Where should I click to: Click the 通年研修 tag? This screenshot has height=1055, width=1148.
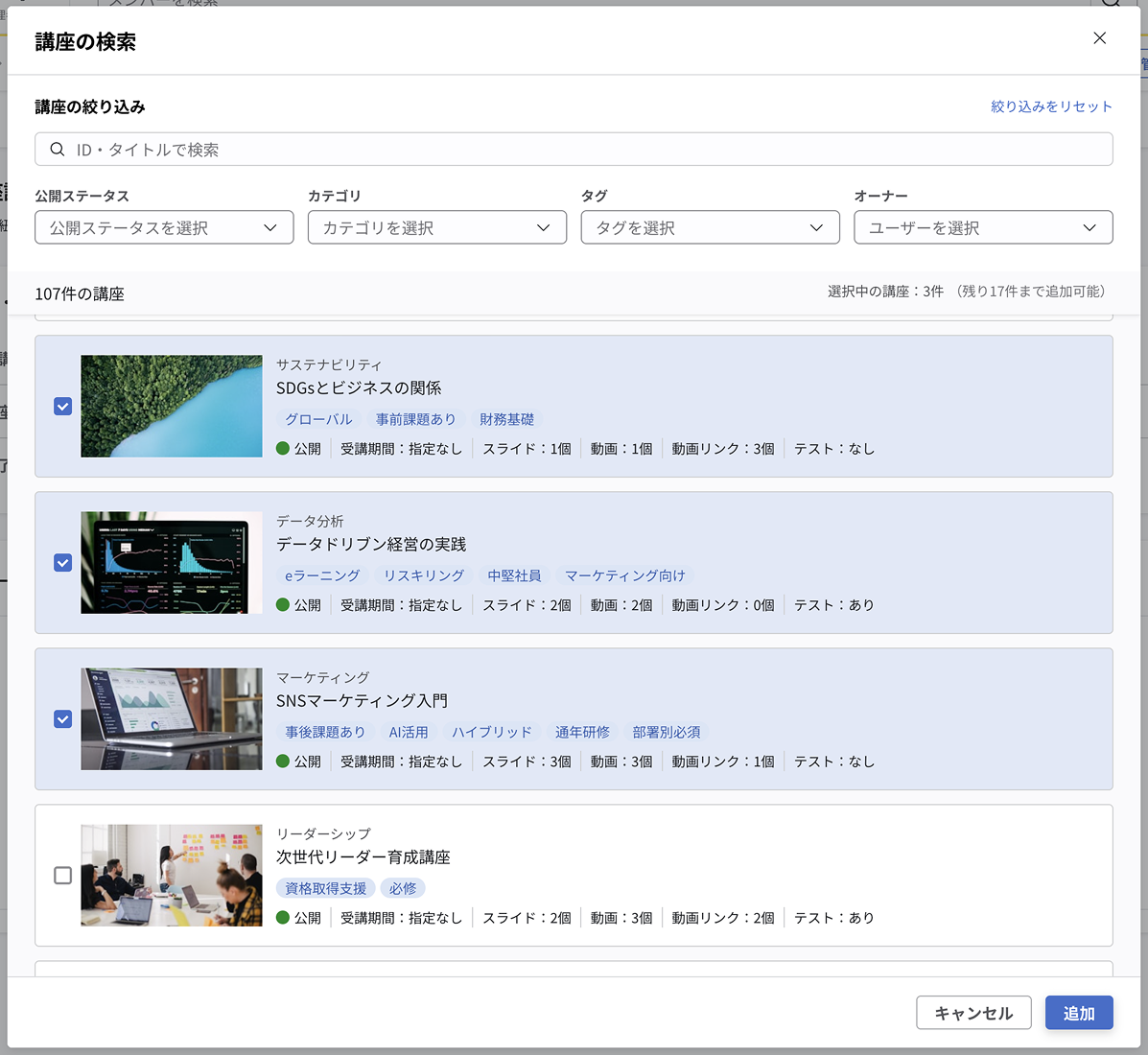point(582,732)
